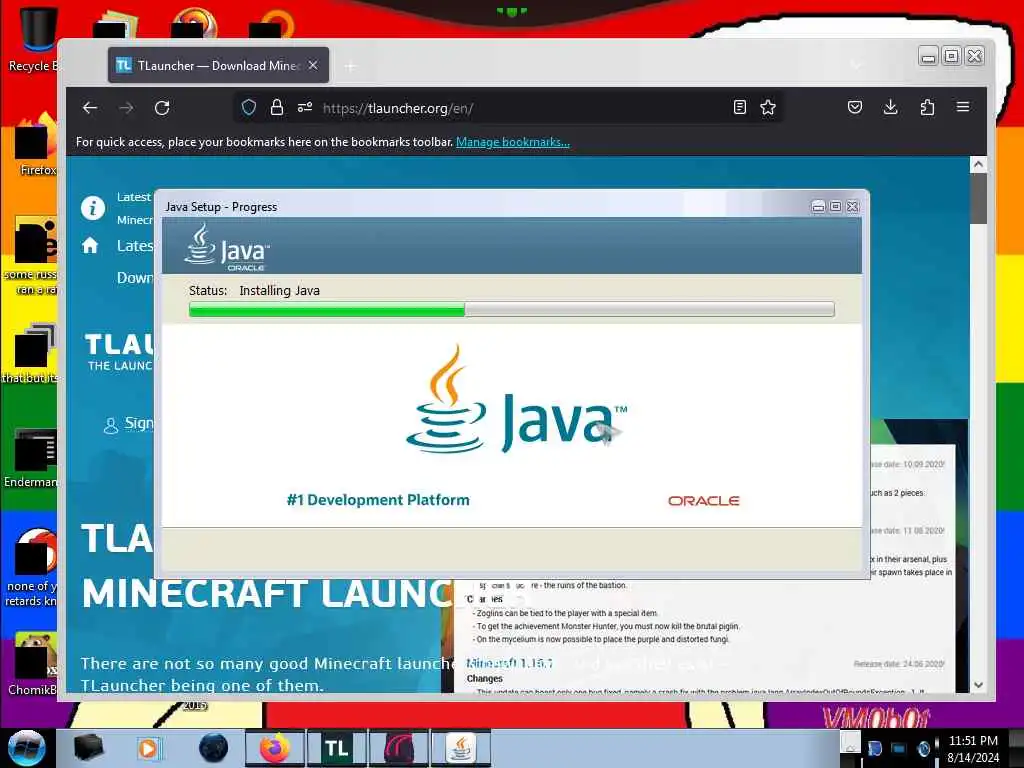Screen dimensions: 1024x768
Task: Minimize the Java Setup window
Action: tap(818, 206)
